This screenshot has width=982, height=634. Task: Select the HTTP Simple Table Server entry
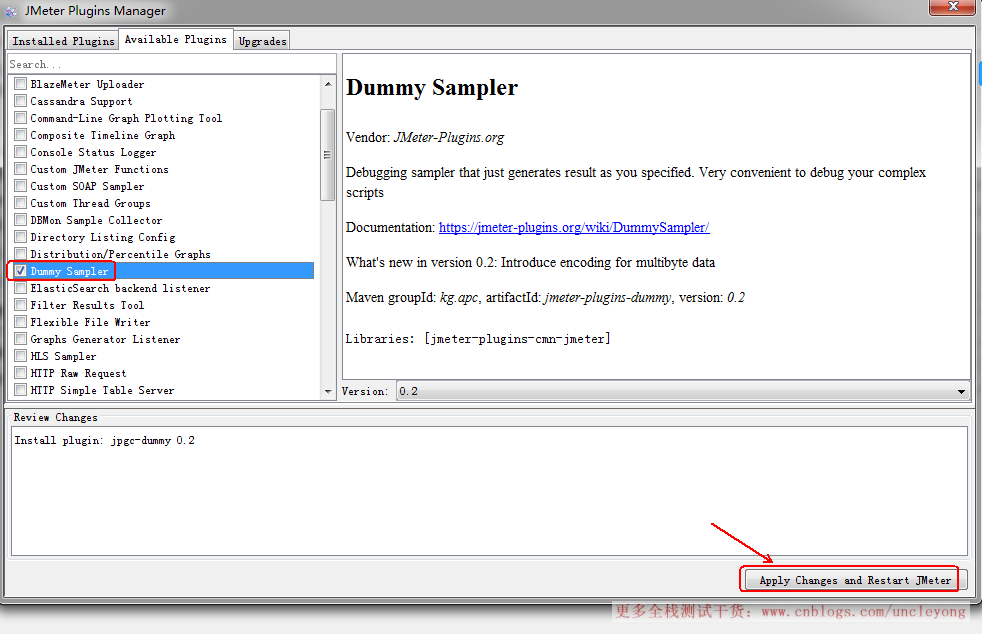[x=102, y=390]
